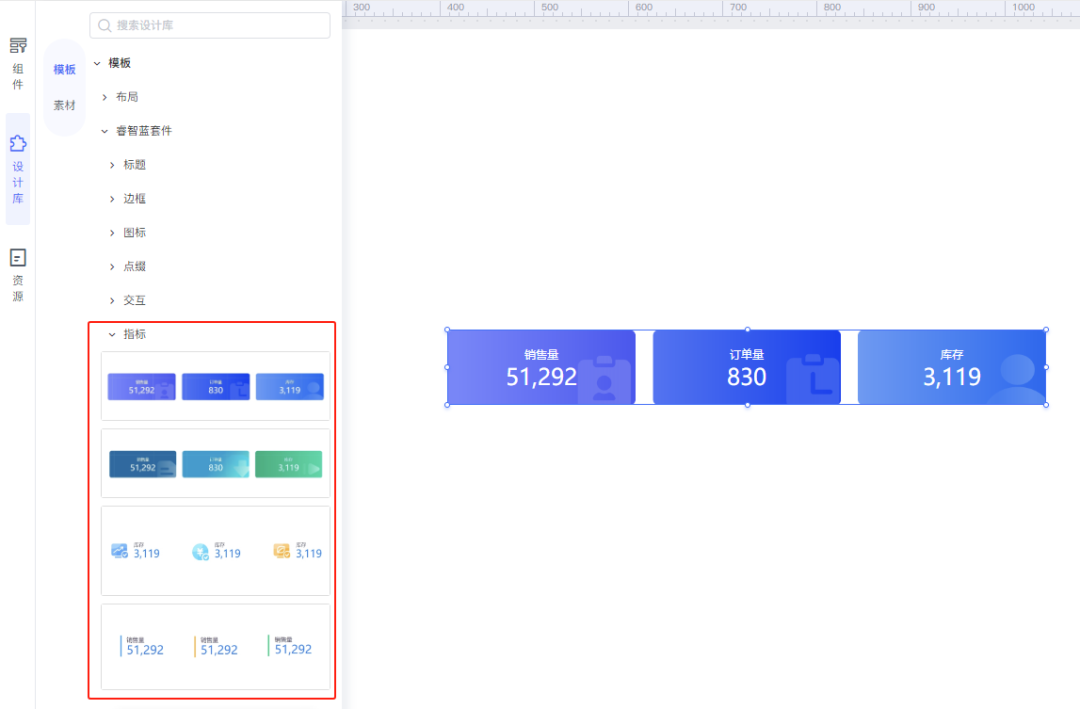Expand the 图标 tree node

point(112,233)
